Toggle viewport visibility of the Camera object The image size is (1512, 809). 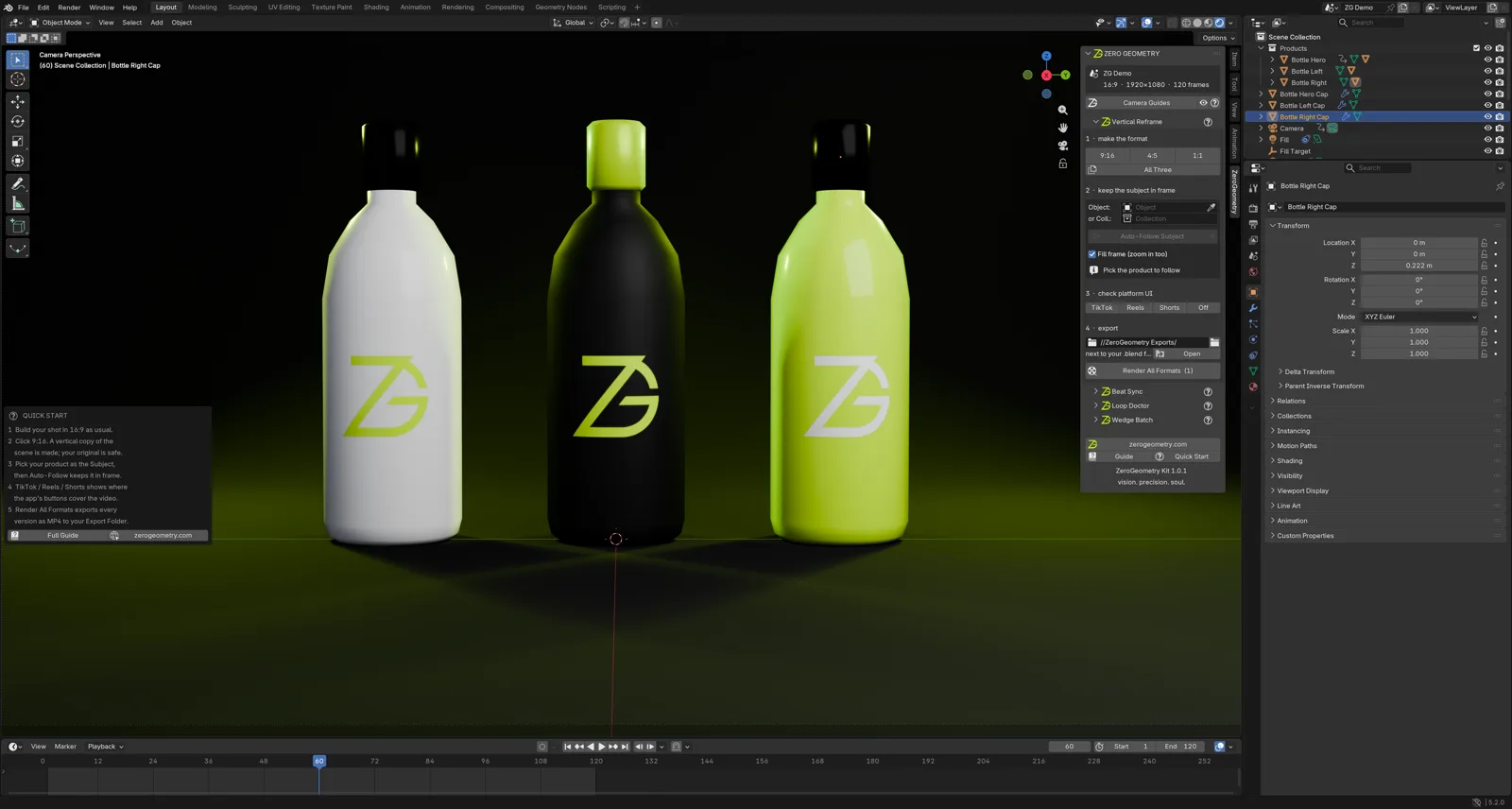tap(1487, 129)
